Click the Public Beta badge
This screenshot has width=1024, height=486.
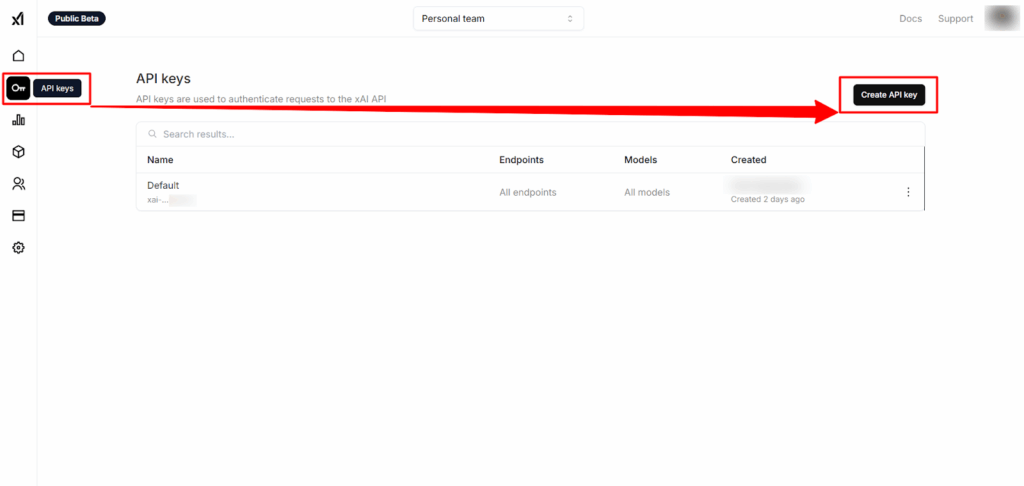coord(76,18)
